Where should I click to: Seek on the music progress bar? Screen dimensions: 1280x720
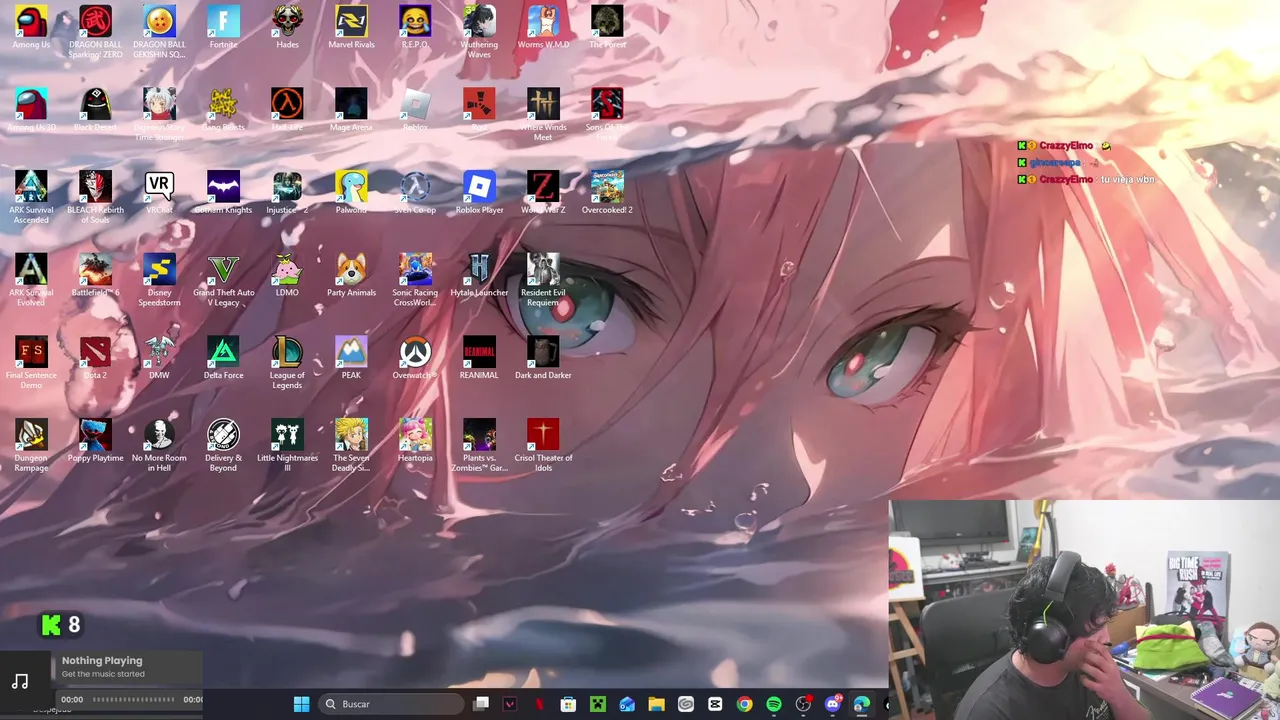coord(133,700)
